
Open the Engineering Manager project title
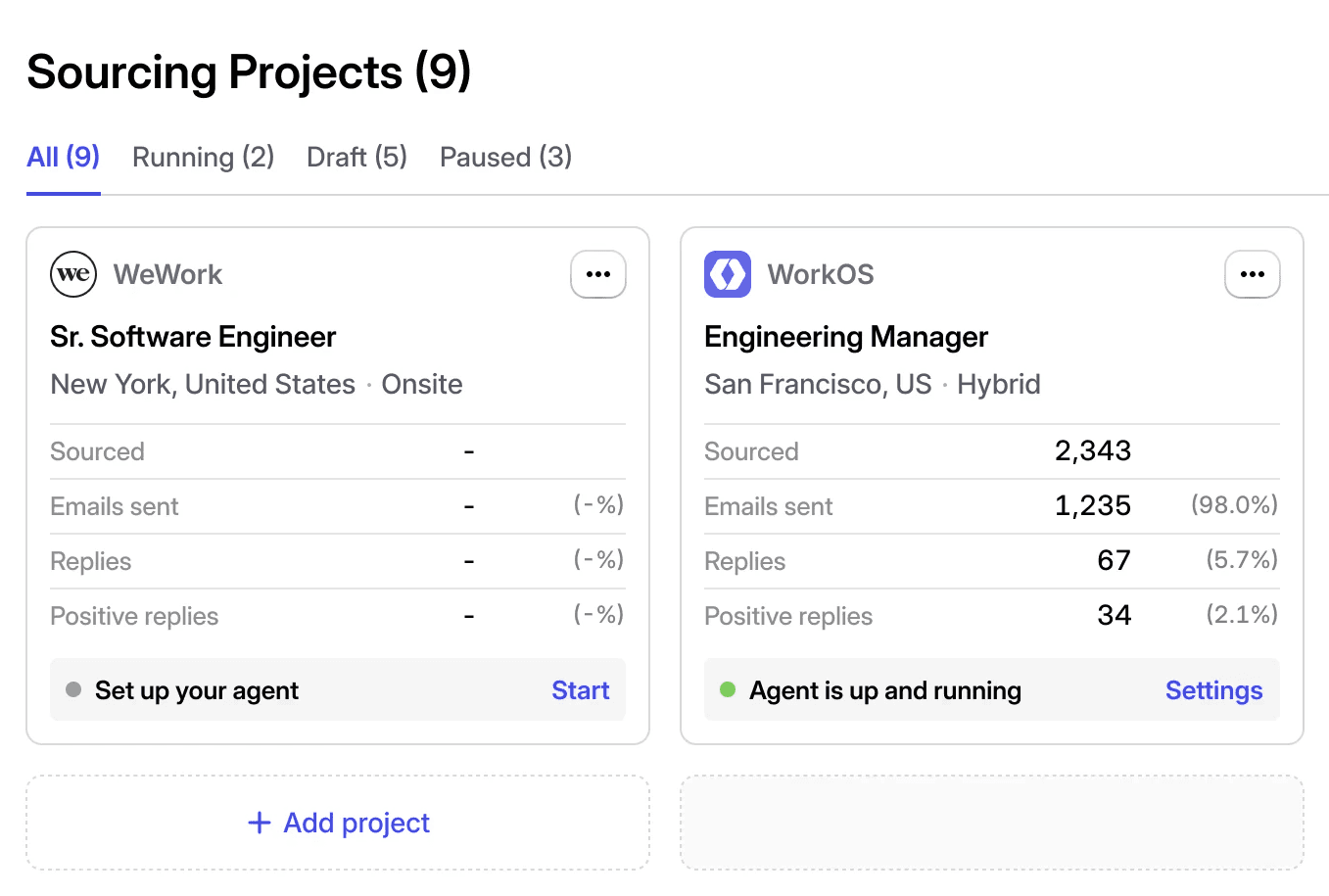[x=846, y=337]
